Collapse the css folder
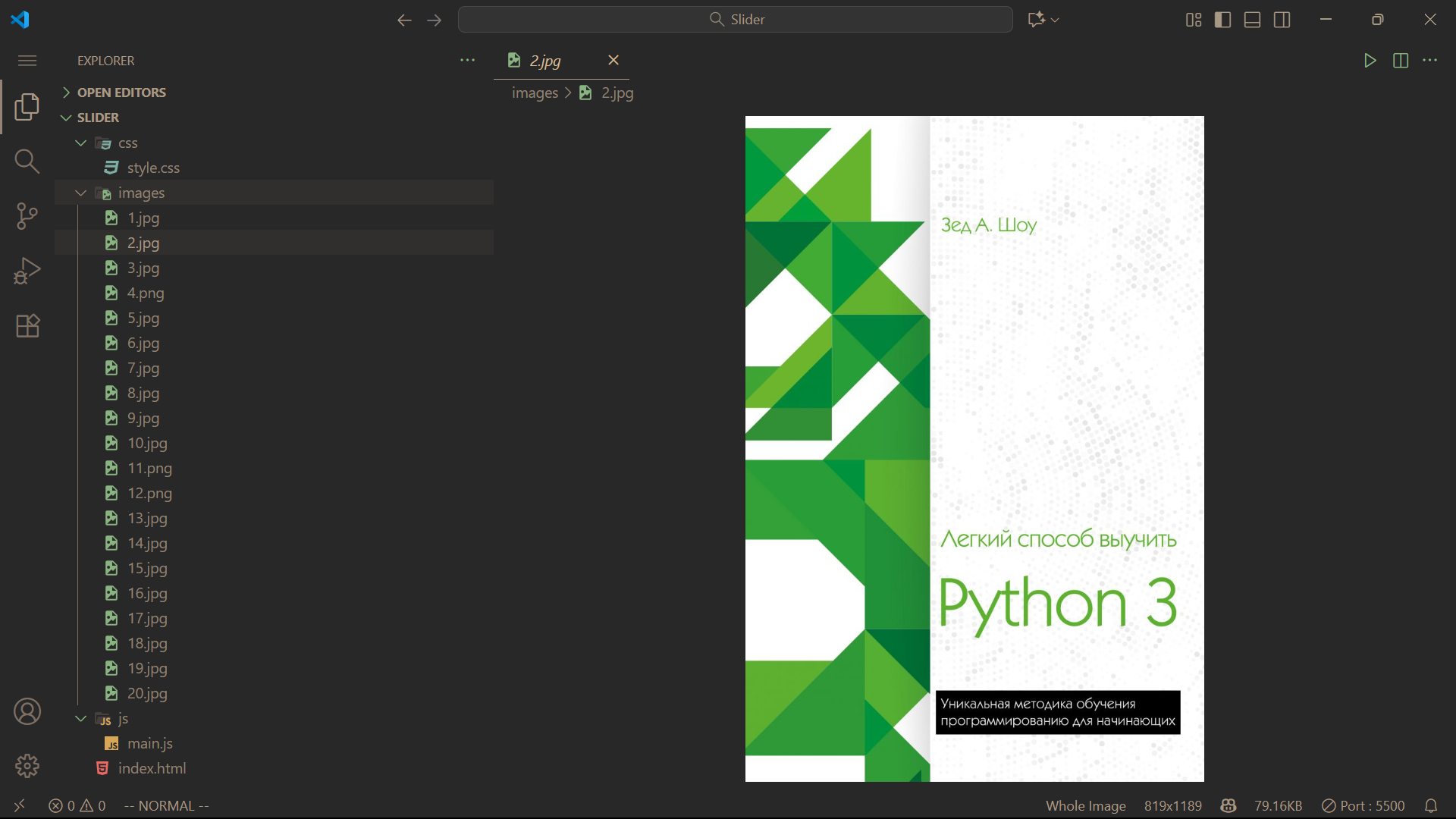The height and width of the screenshot is (819, 1456). click(81, 143)
